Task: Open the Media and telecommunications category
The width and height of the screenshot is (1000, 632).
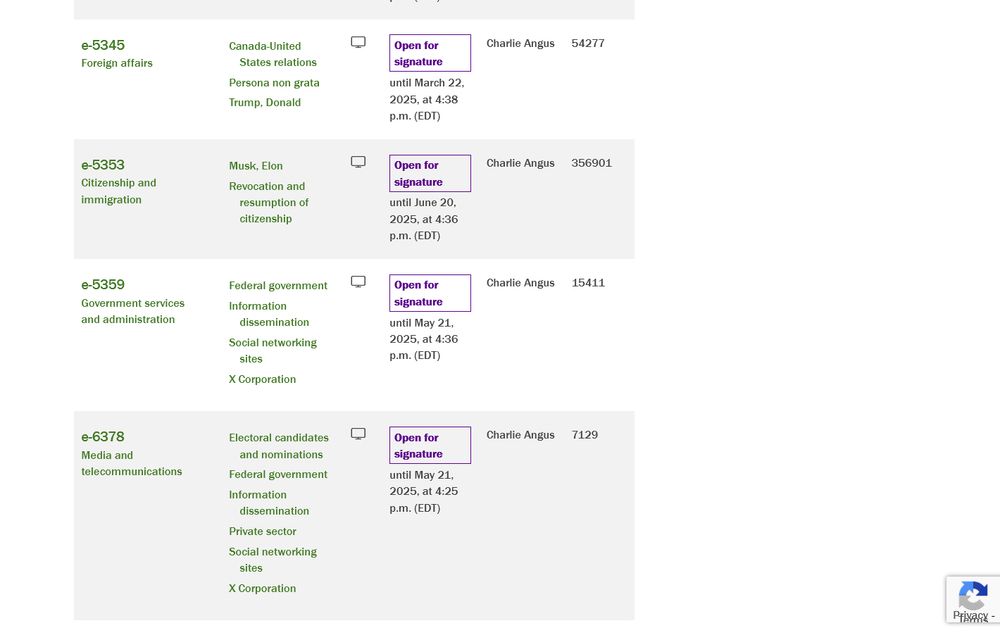Action: [x=131, y=464]
